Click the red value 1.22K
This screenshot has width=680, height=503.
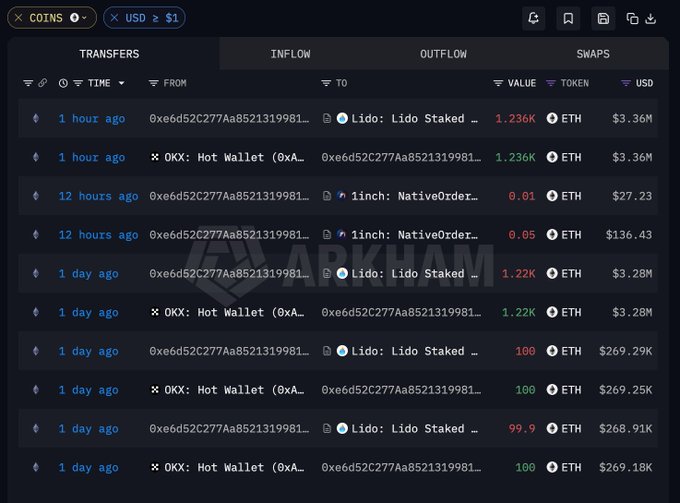pos(518,274)
